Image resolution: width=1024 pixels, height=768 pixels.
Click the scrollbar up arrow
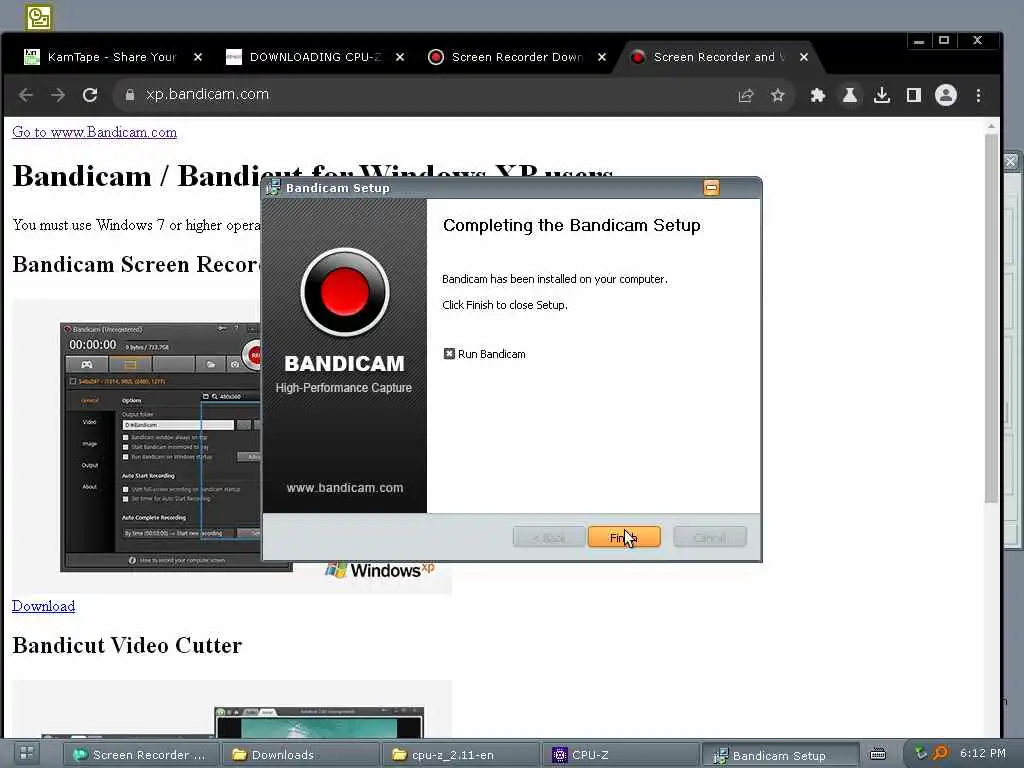(x=991, y=125)
